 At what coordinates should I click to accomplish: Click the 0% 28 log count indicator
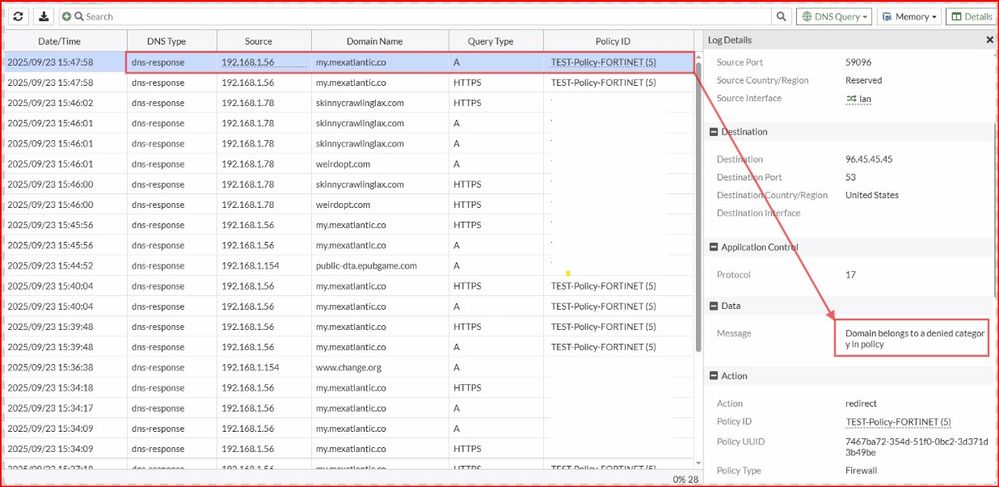click(685, 479)
